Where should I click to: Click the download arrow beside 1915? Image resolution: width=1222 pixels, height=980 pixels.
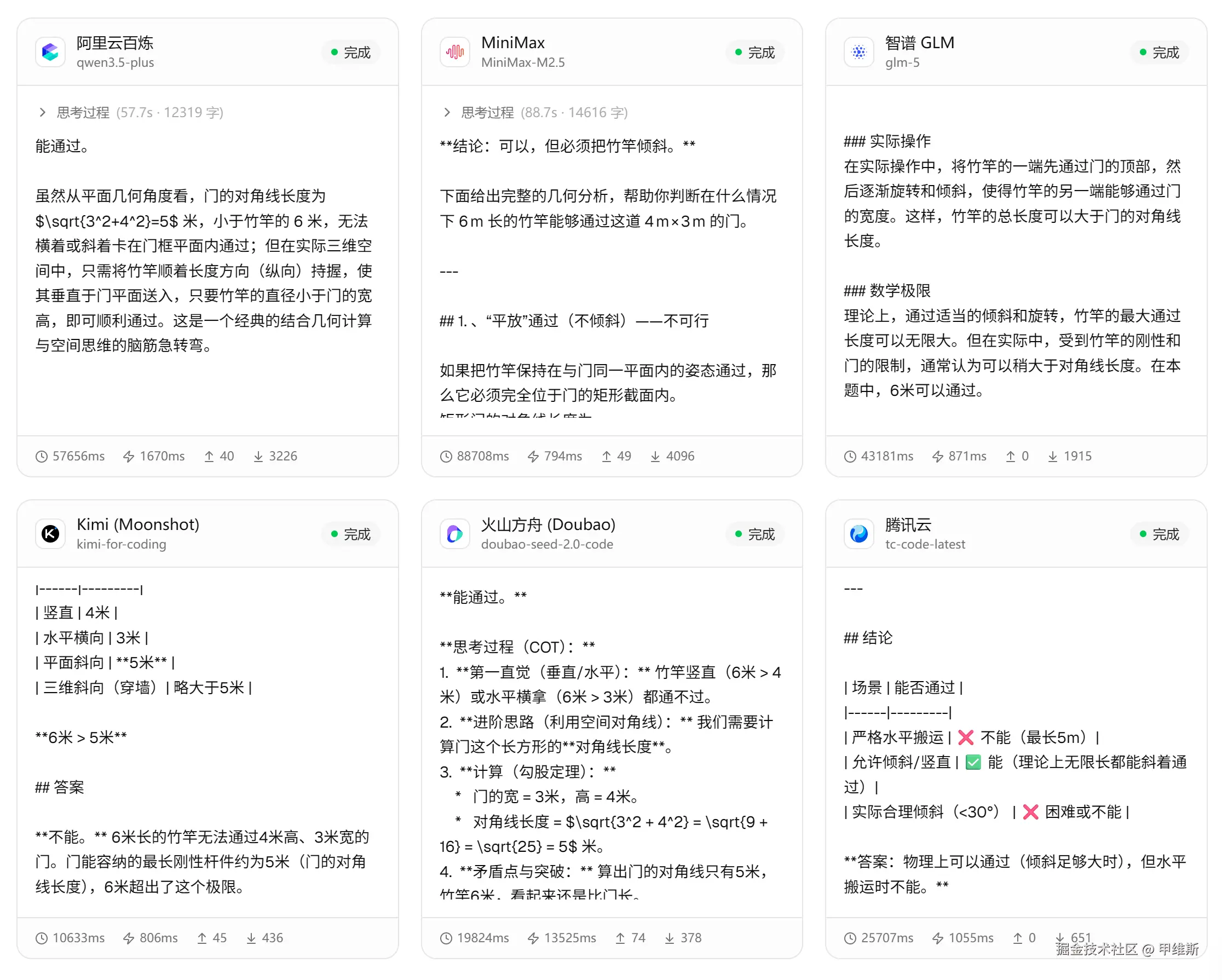pos(1052,456)
